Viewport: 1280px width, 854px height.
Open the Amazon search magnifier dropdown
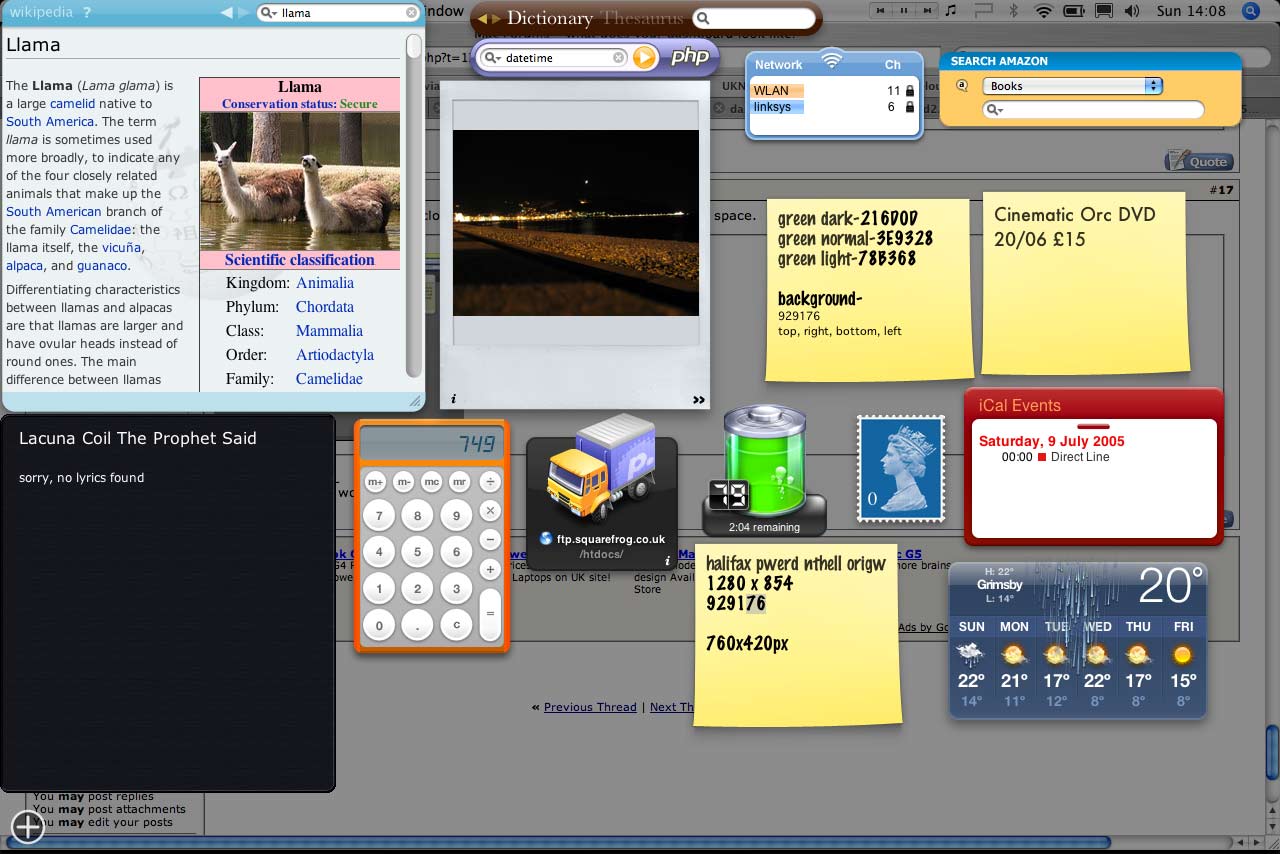tap(994, 110)
